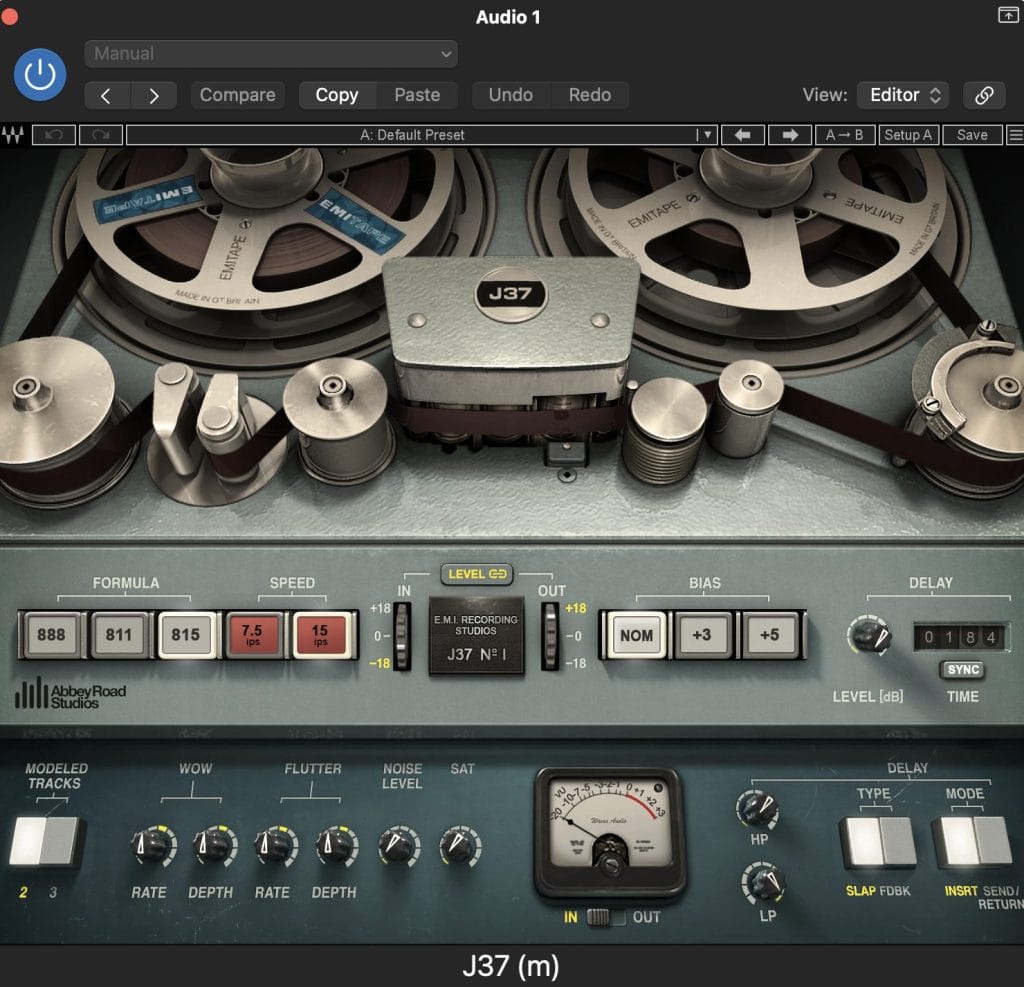The height and width of the screenshot is (987, 1024).
Task: Flip the VU meter IN/OUT switch
Action: pos(605,917)
